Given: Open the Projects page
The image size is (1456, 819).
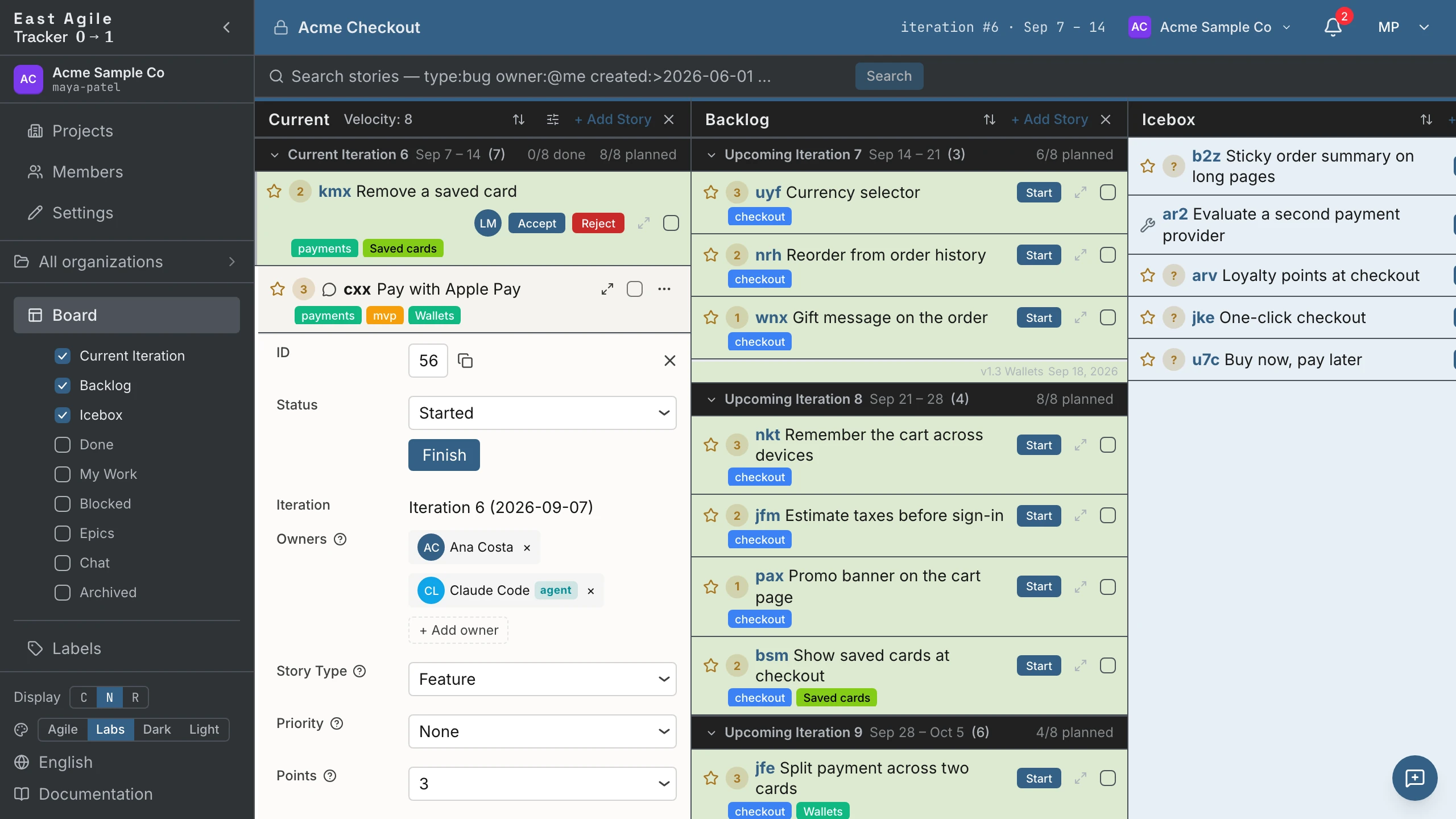Looking at the screenshot, I should coord(82,131).
